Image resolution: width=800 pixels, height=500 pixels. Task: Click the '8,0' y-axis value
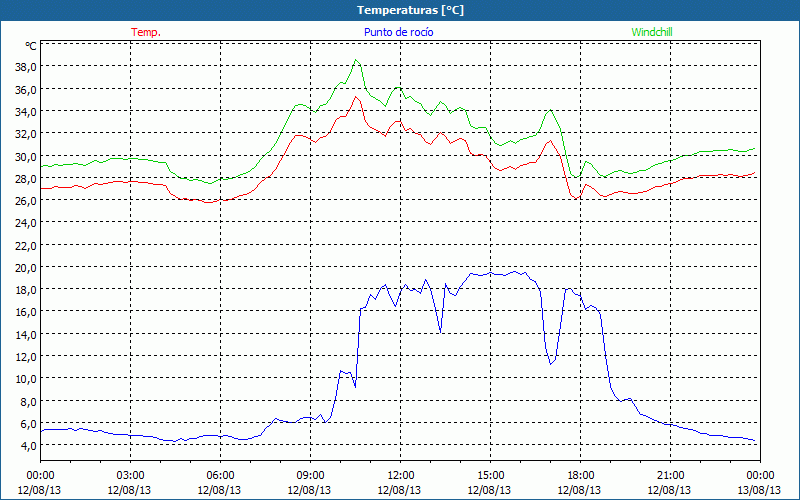(28, 401)
